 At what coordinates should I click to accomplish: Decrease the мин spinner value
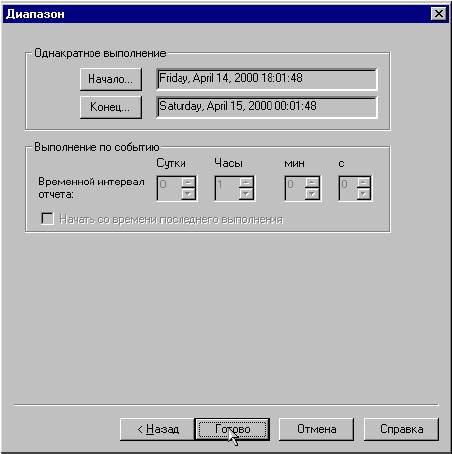(312, 194)
